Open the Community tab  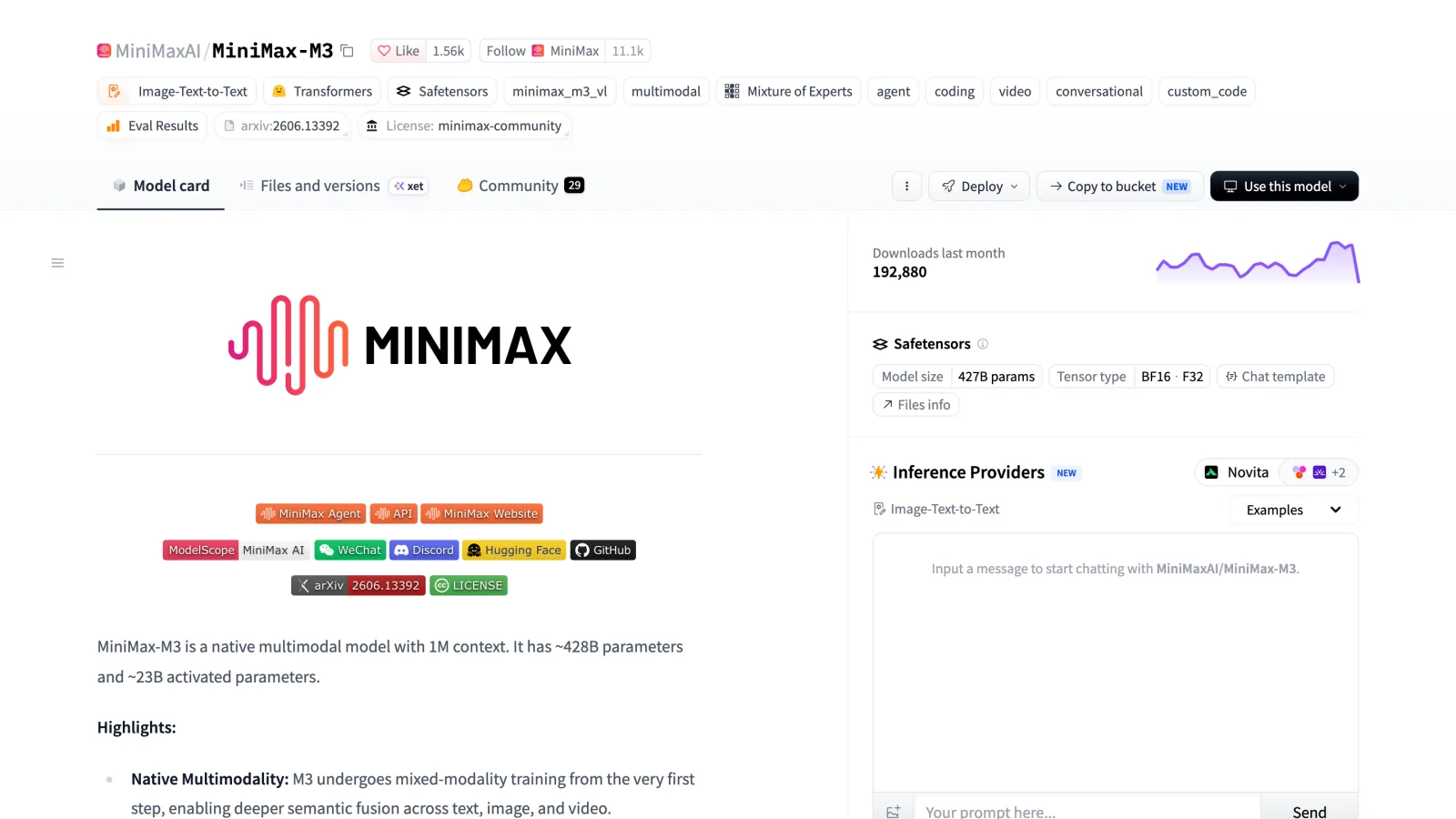520,186
